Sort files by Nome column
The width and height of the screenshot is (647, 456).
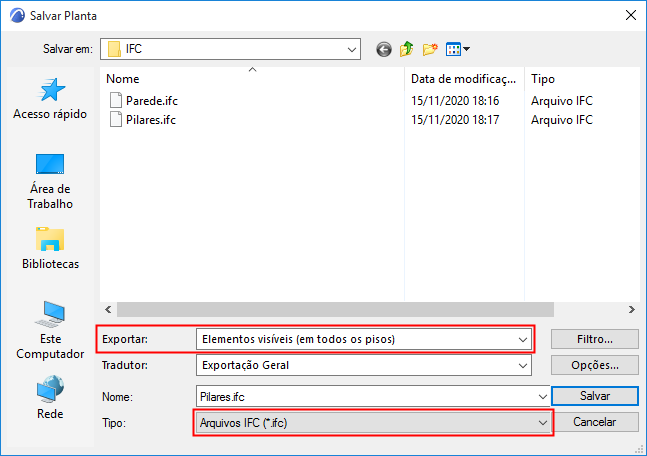(250, 78)
